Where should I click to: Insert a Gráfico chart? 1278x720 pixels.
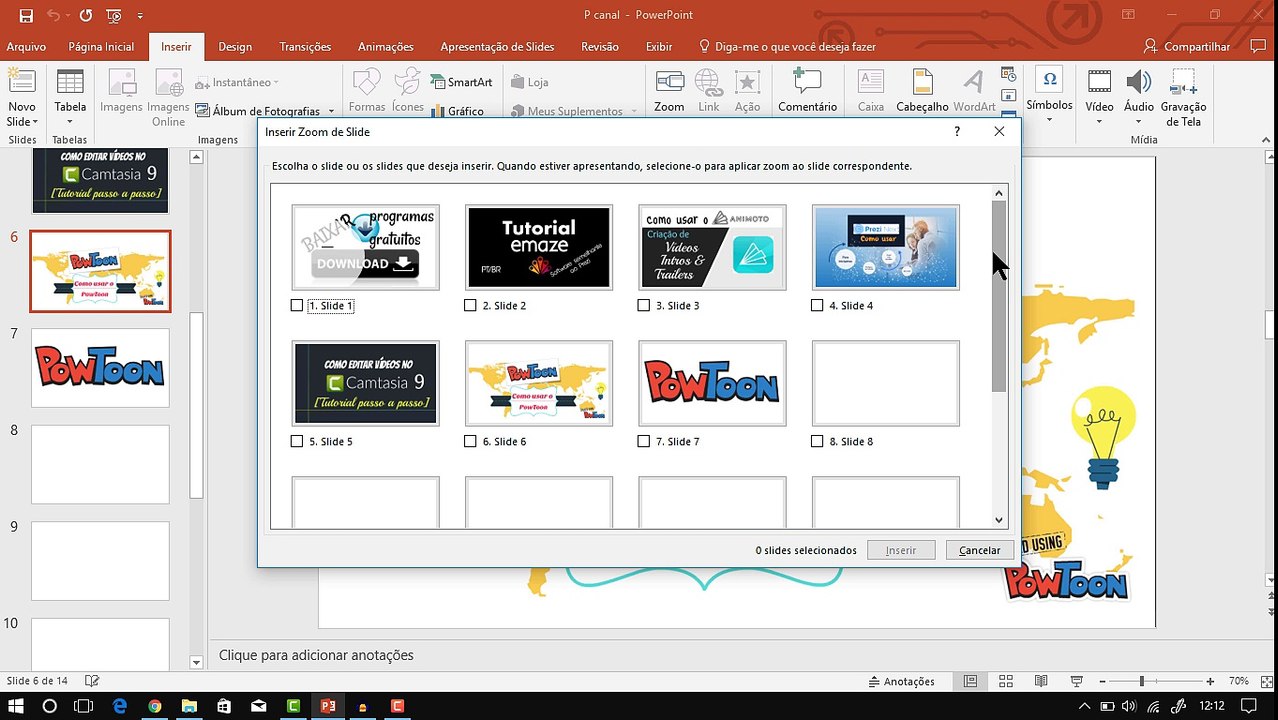pyautogui.click(x=458, y=111)
